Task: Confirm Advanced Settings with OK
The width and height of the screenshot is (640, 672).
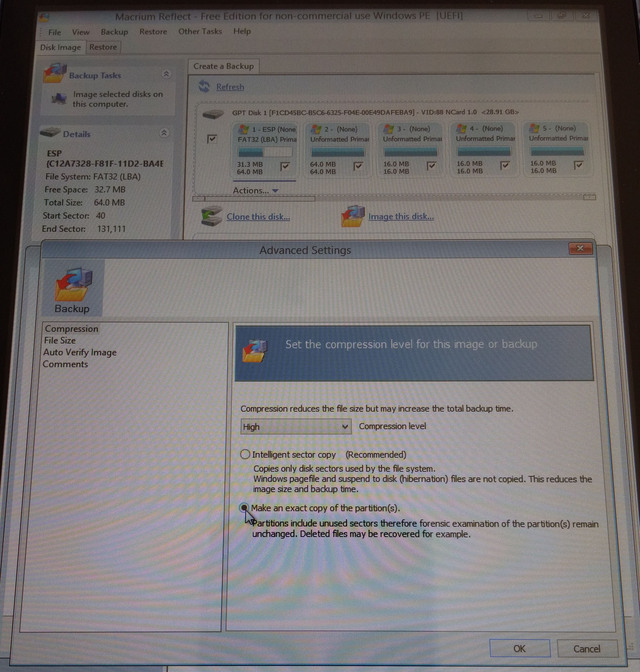Action: pos(520,648)
